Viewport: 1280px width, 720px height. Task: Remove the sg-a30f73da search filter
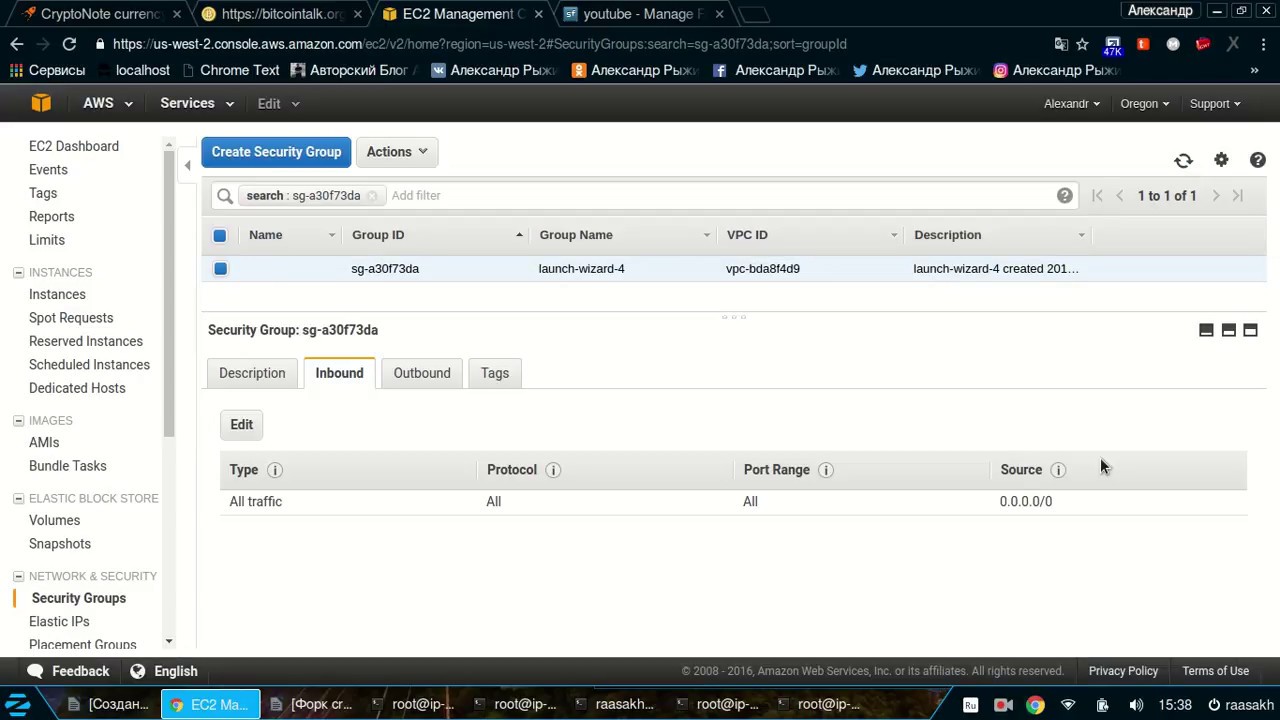coord(371,196)
